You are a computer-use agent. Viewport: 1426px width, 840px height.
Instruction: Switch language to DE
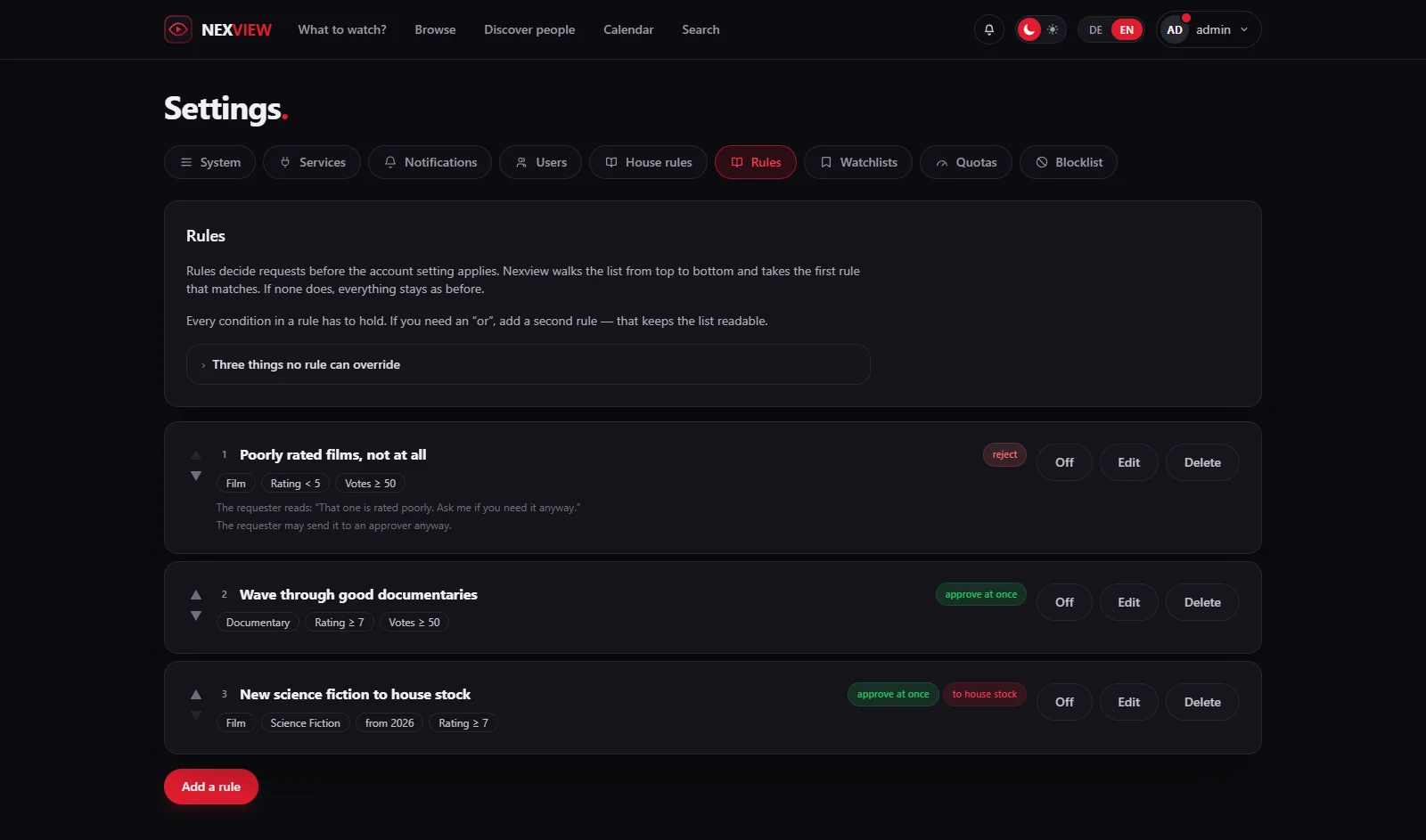coord(1095,29)
